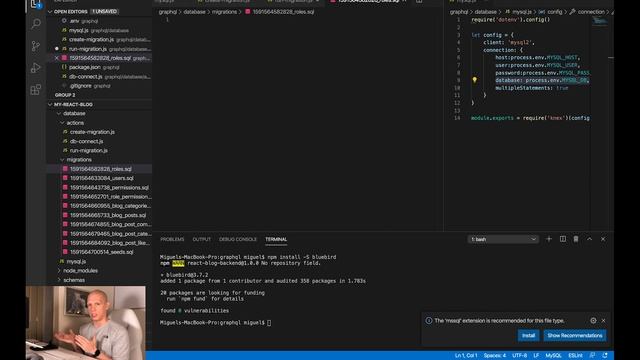Select the TERMINAL tab
Viewport: 640px width, 360px height.
(276, 239)
